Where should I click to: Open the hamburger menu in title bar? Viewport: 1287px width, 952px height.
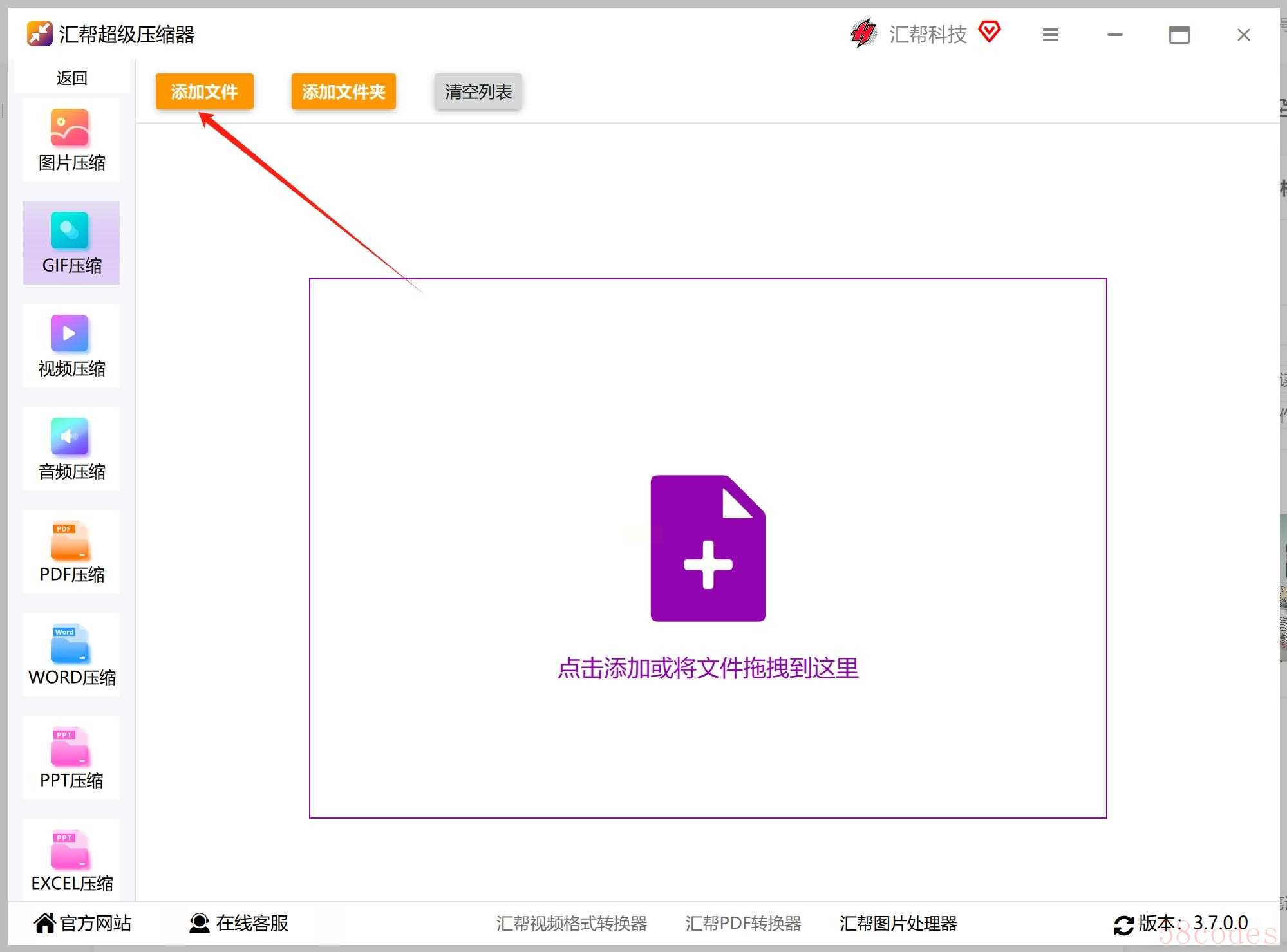pyautogui.click(x=1051, y=35)
